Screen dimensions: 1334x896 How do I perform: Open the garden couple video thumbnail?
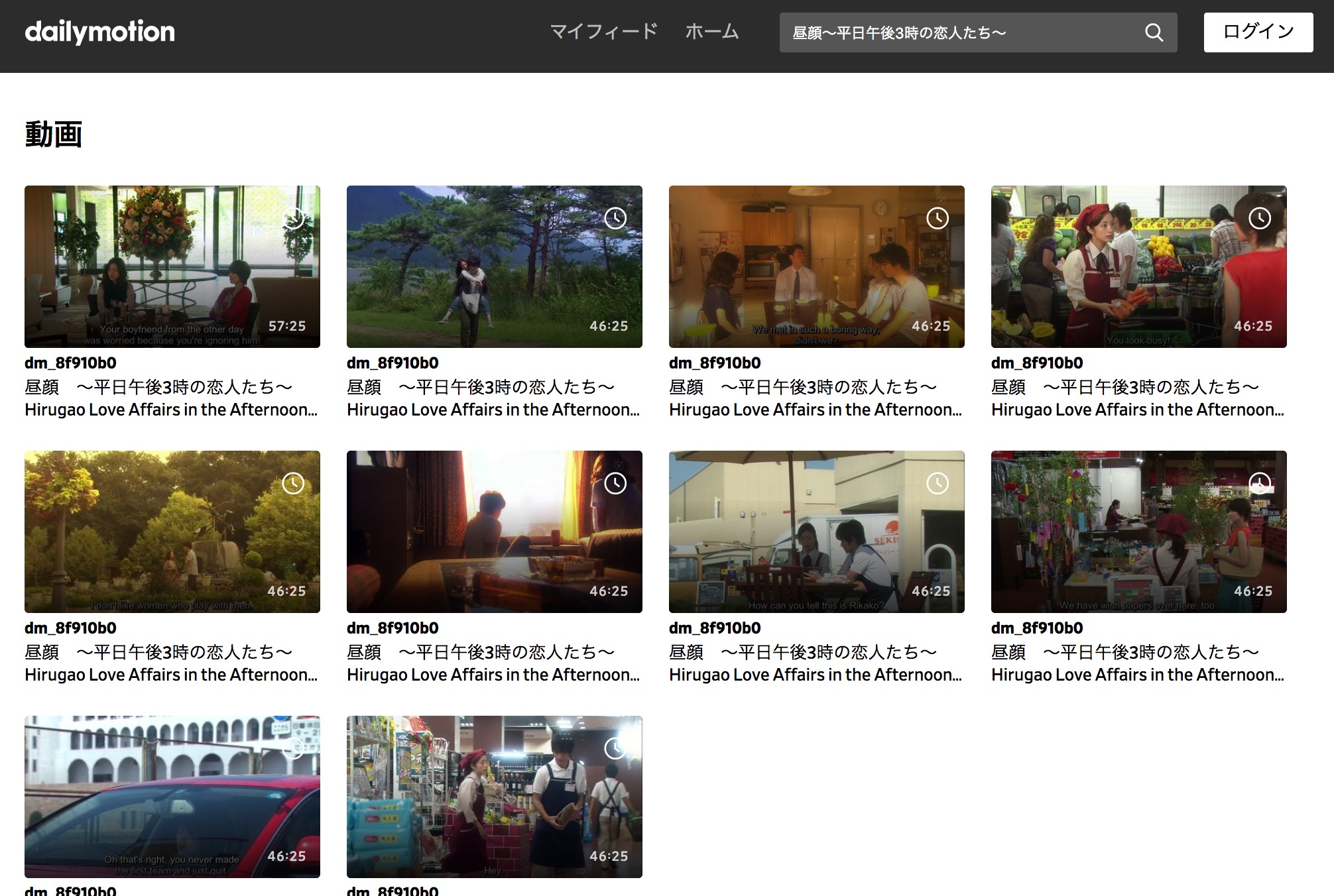pyautogui.click(x=172, y=532)
